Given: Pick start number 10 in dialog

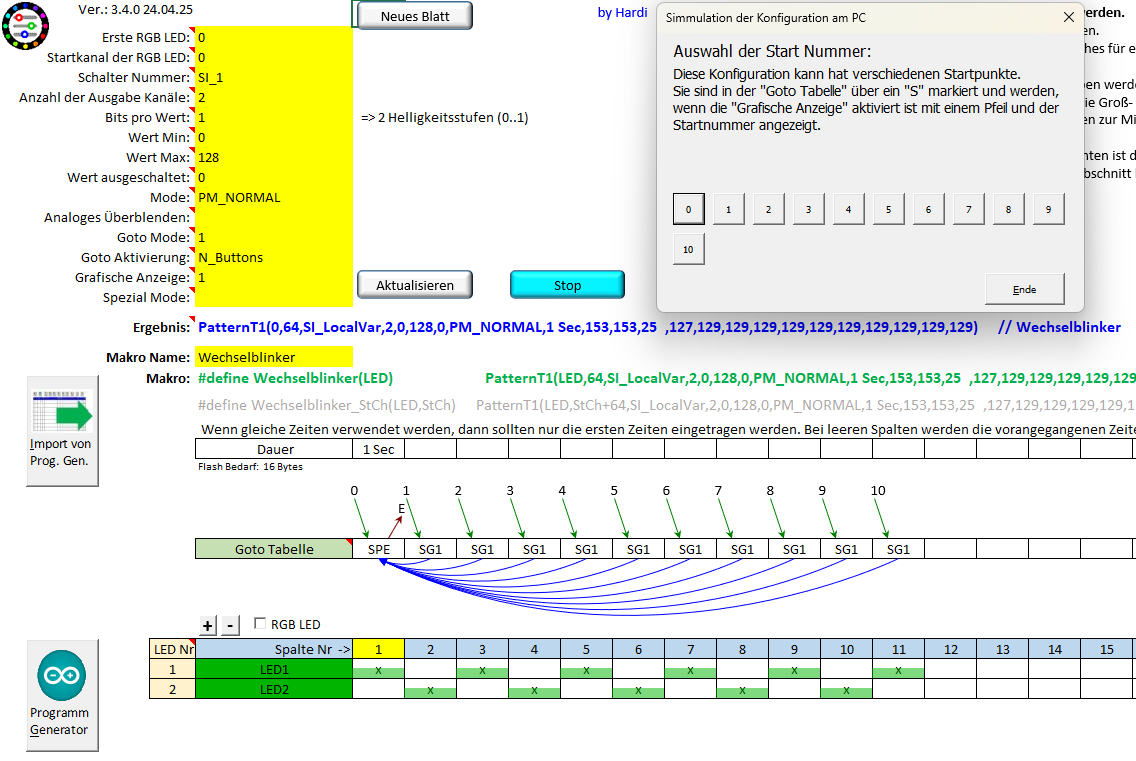Looking at the screenshot, I should 688,249.
